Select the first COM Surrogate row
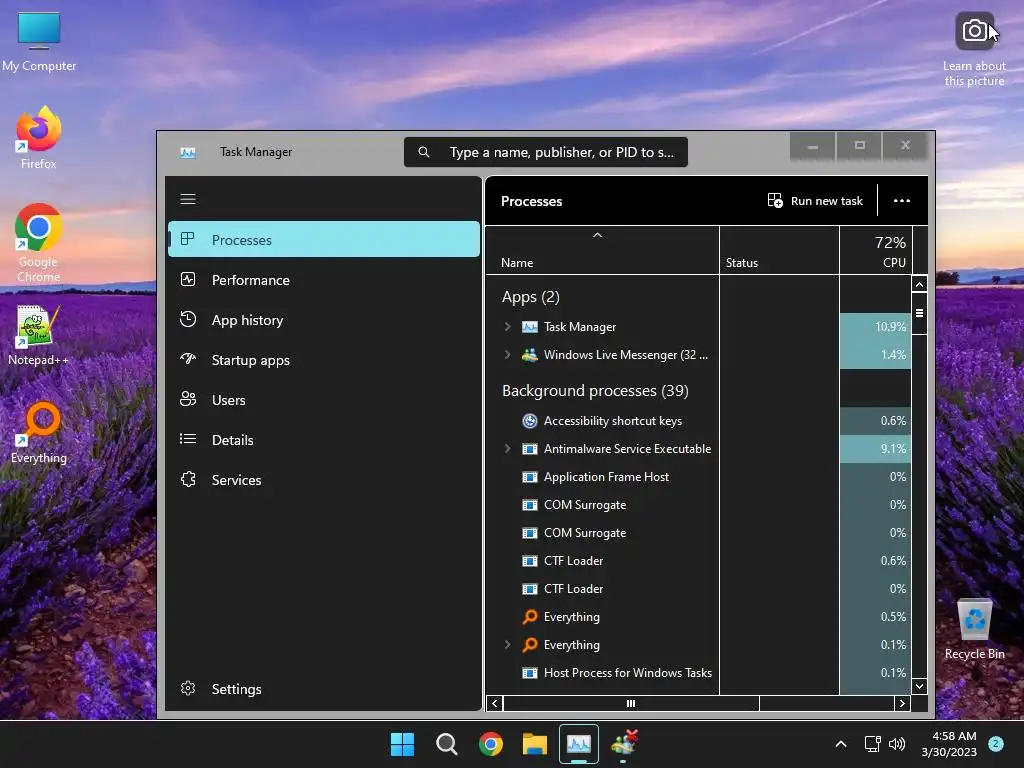The width and height of the screenshot is (1024, 768). click(698, 505)
